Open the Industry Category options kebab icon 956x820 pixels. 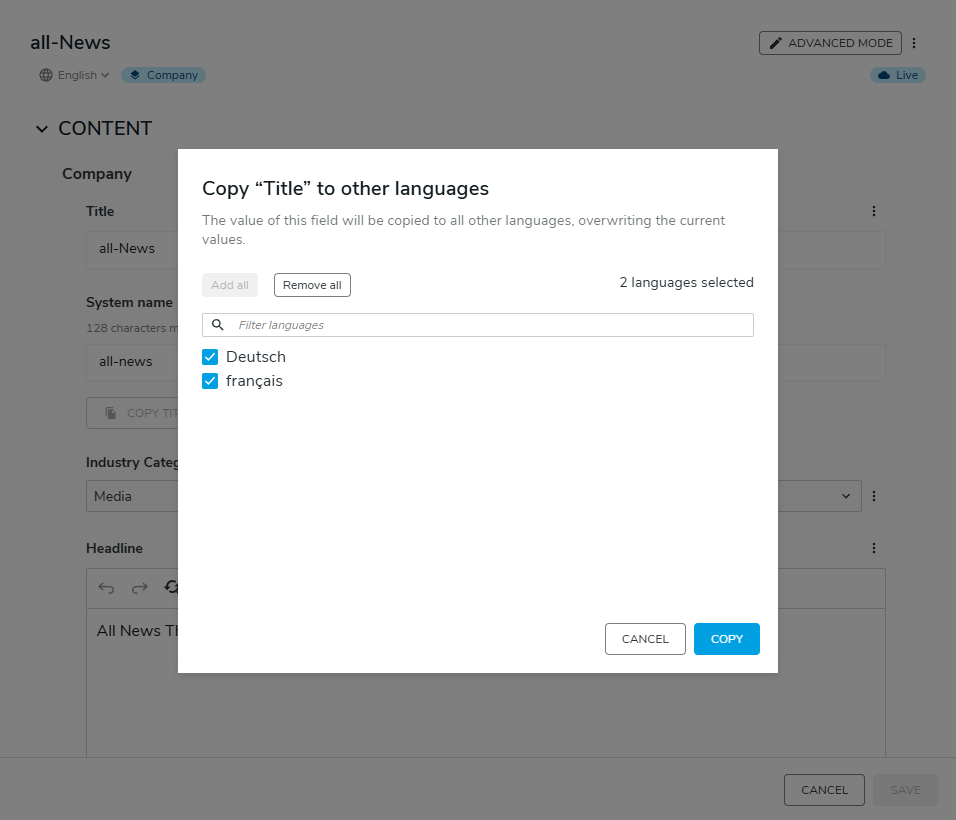(874, 496)
